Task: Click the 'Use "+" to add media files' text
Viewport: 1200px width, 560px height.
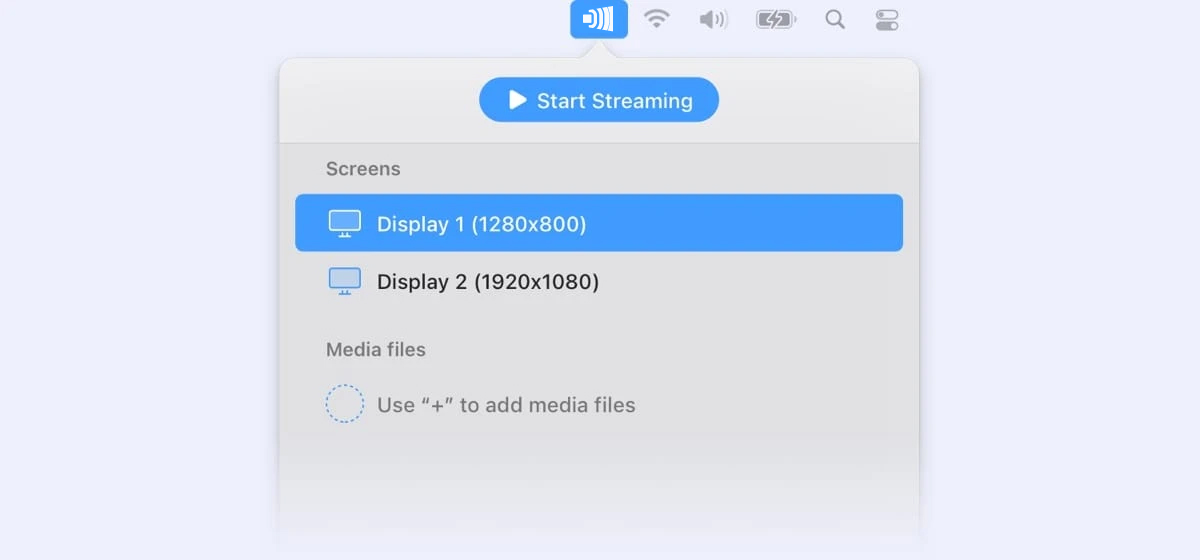Action: pos(506,405)
